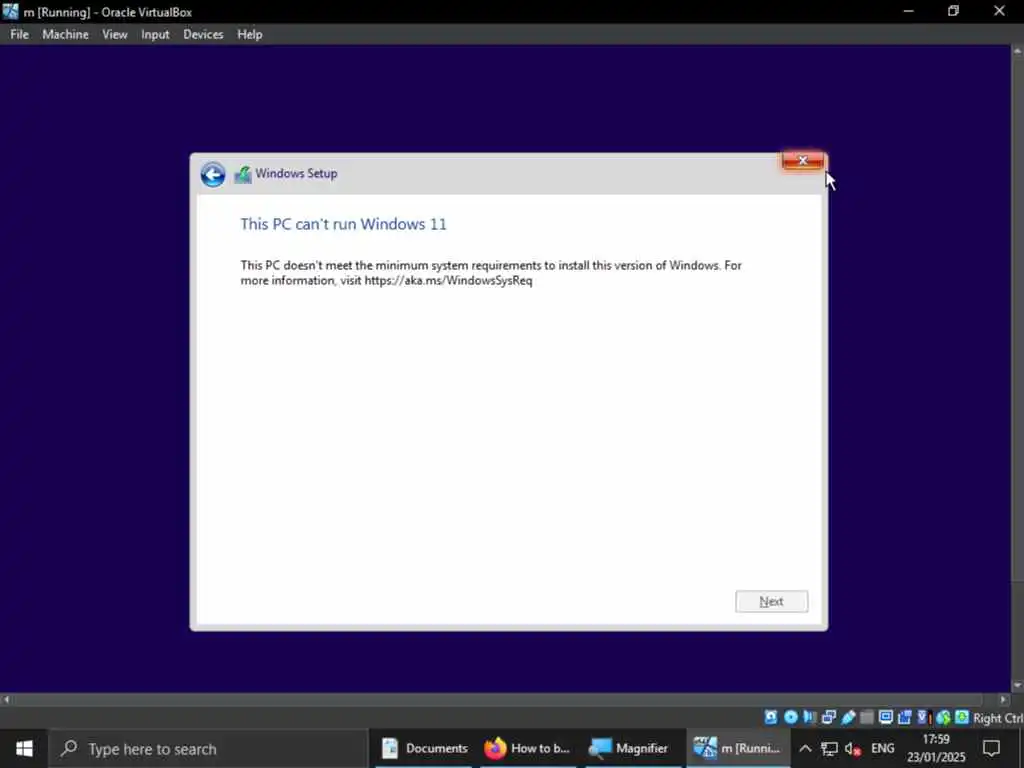Screen dimensions: 1024x768
Task: Close the Windows Setup dialog
Action: 803,161
